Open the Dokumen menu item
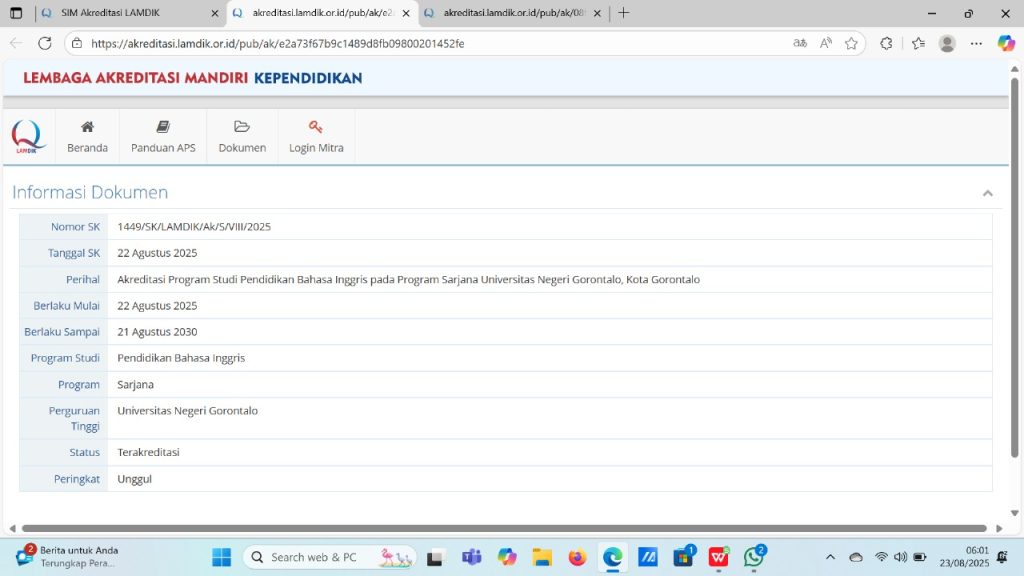 [x=242, y=136]
